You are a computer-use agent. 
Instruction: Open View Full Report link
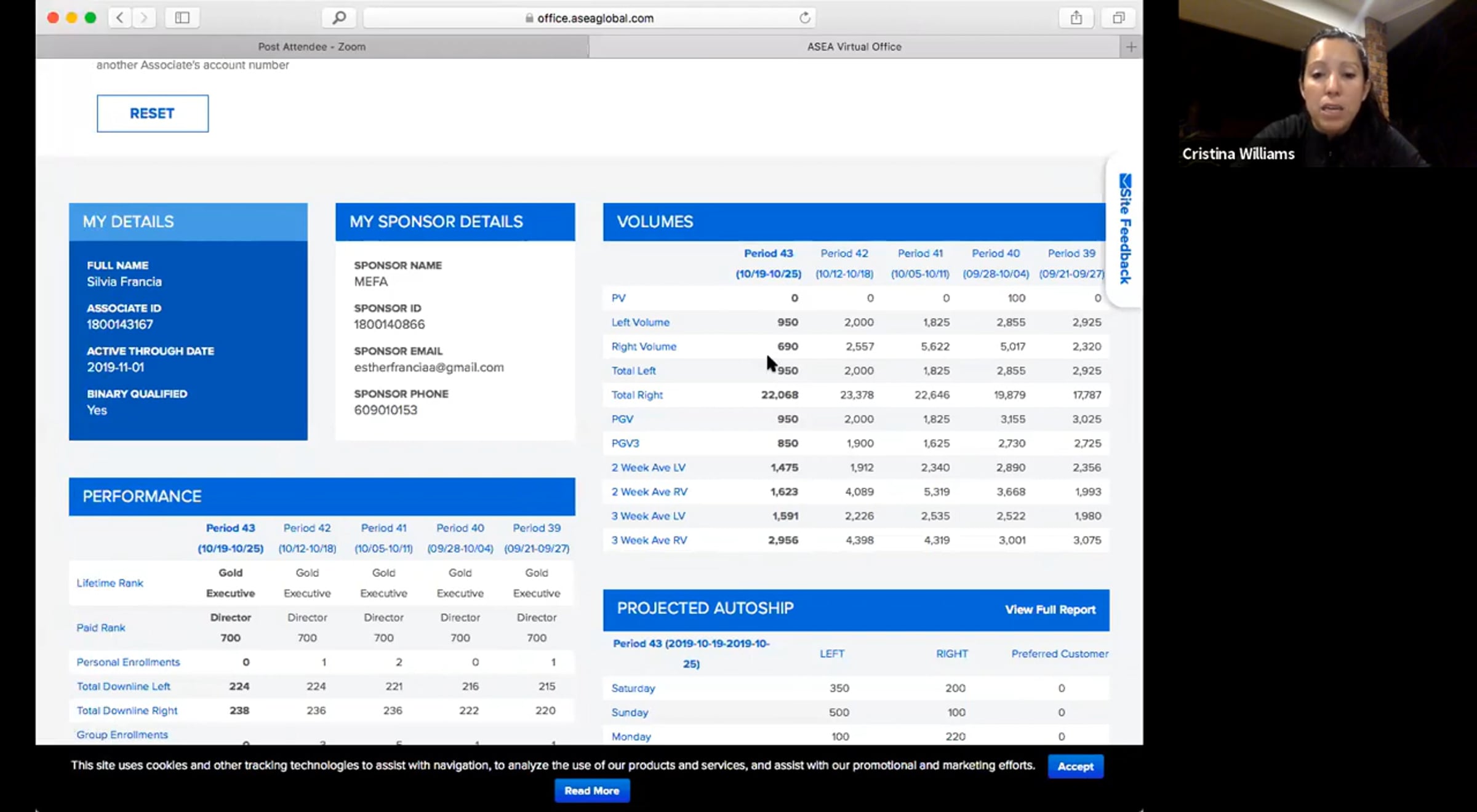point(1050,610)
